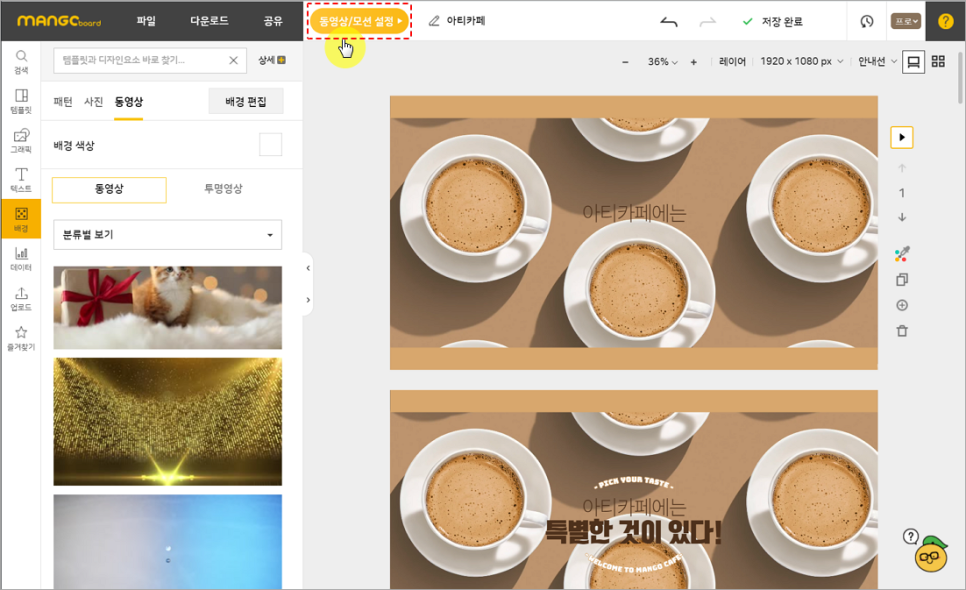
Task: Open the version history clock icon
Action: click(x=866, y=22)
